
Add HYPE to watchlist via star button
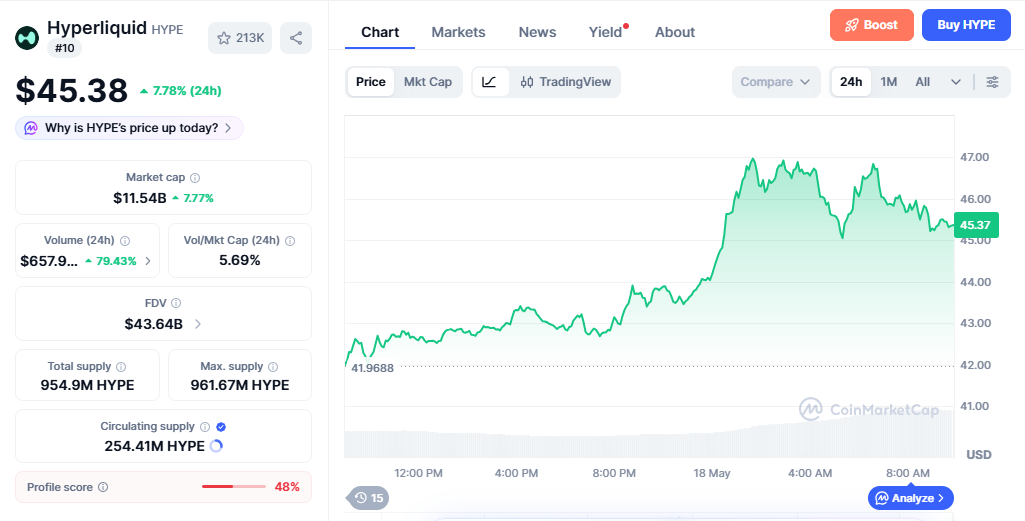tap(240, 38)
